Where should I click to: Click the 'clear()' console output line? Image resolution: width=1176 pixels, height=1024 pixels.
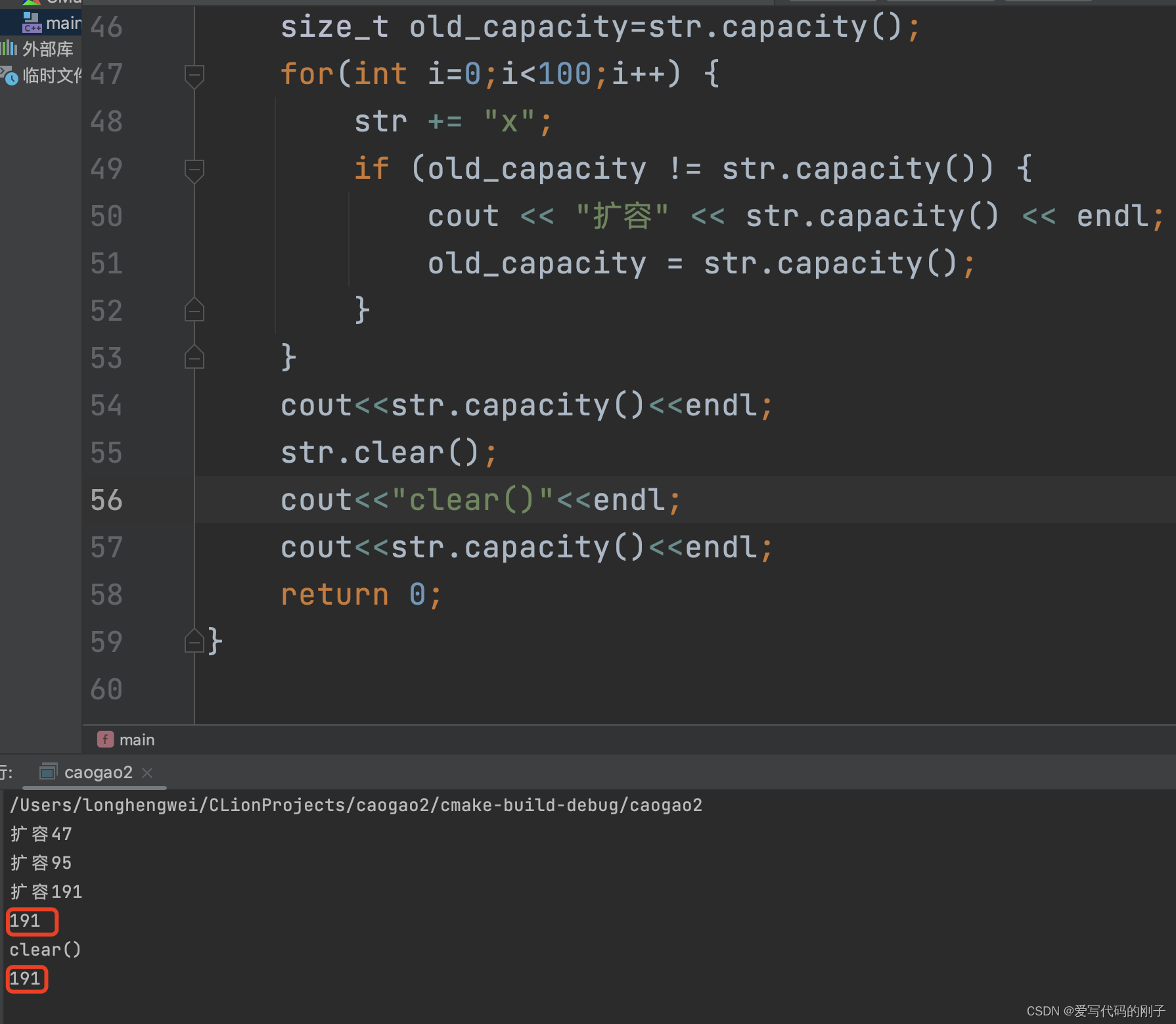click(45, 950)
